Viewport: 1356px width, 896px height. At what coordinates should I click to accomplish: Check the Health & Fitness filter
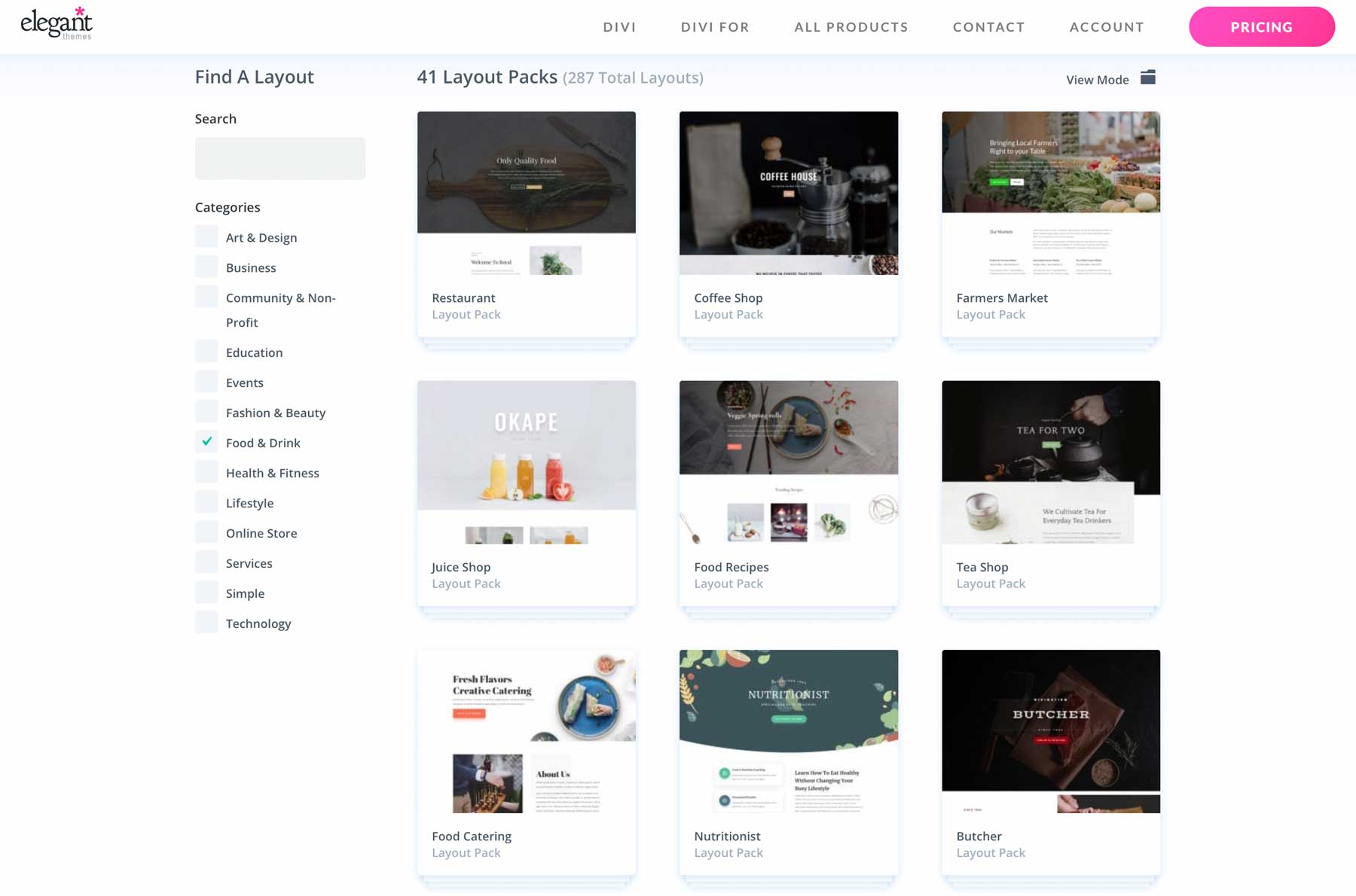pyautogui.click(x=206, y=471)
